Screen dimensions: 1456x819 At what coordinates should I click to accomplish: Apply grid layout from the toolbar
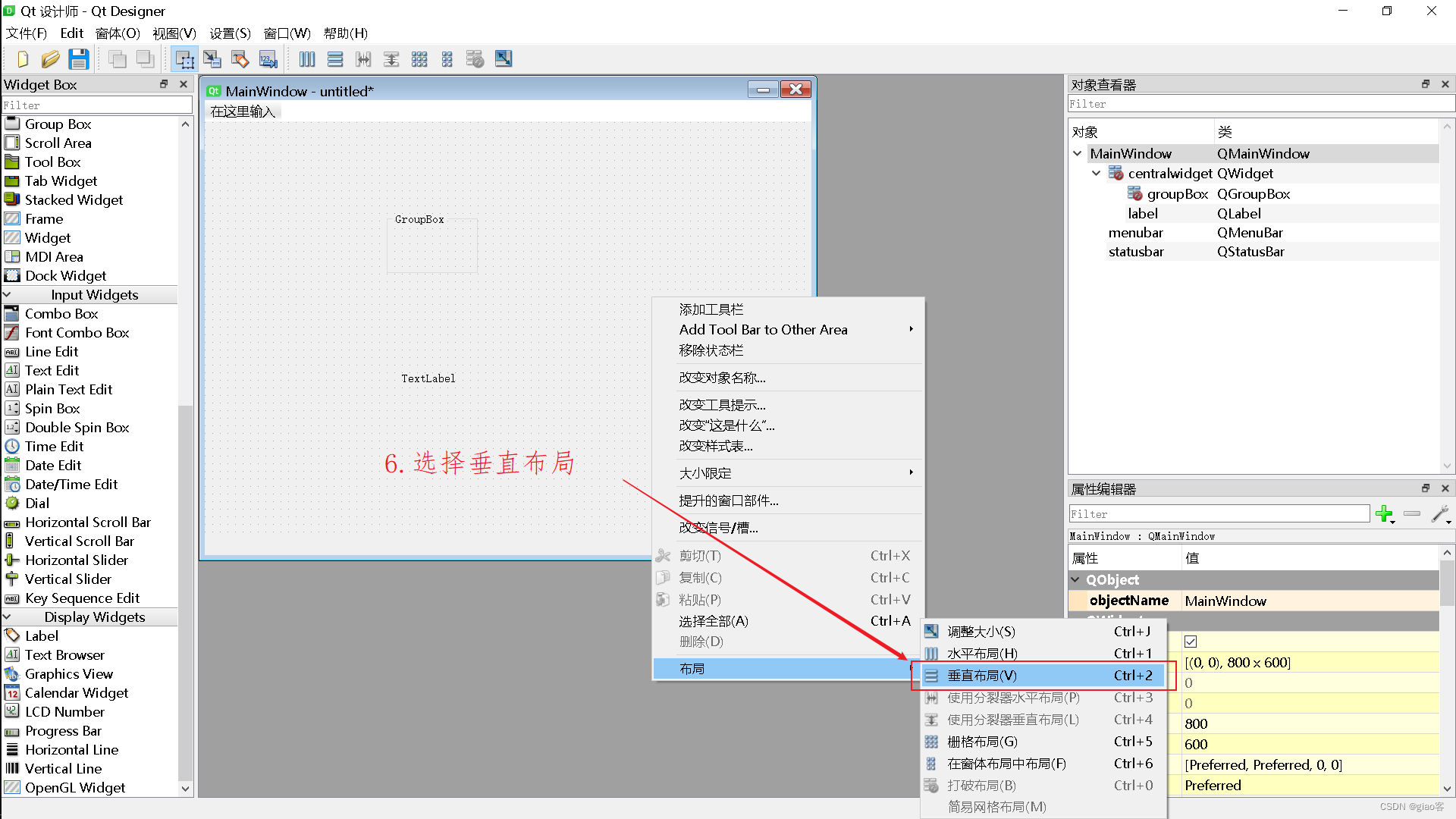point(419,58)
